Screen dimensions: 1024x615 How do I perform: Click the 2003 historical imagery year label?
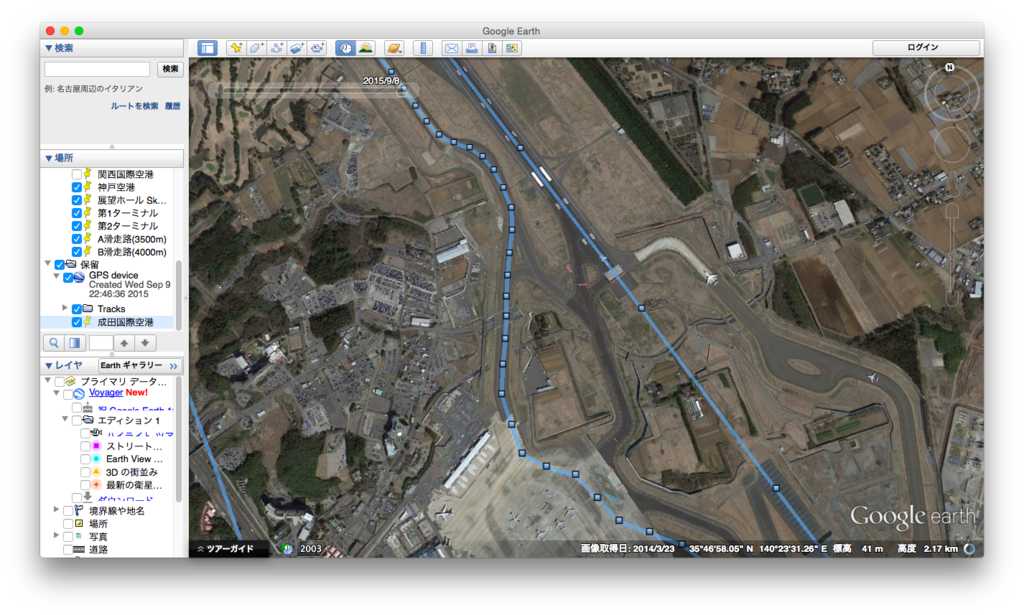(311, 549)
